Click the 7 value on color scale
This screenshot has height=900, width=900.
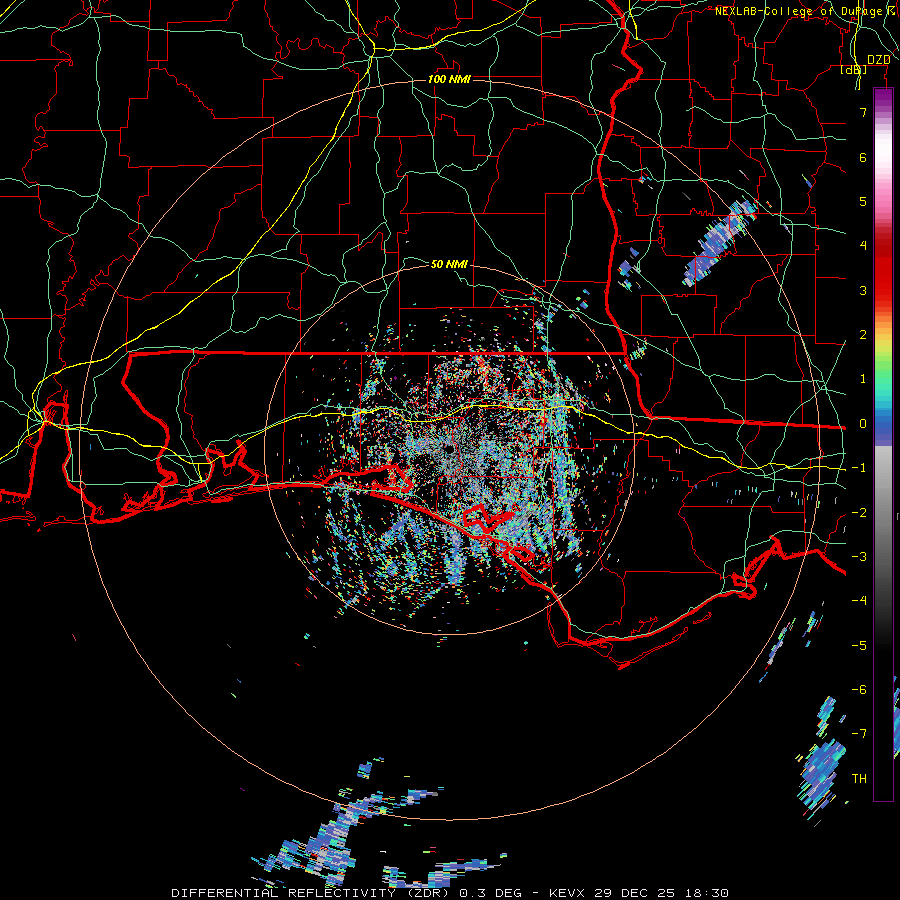click(x=863, y=112)
